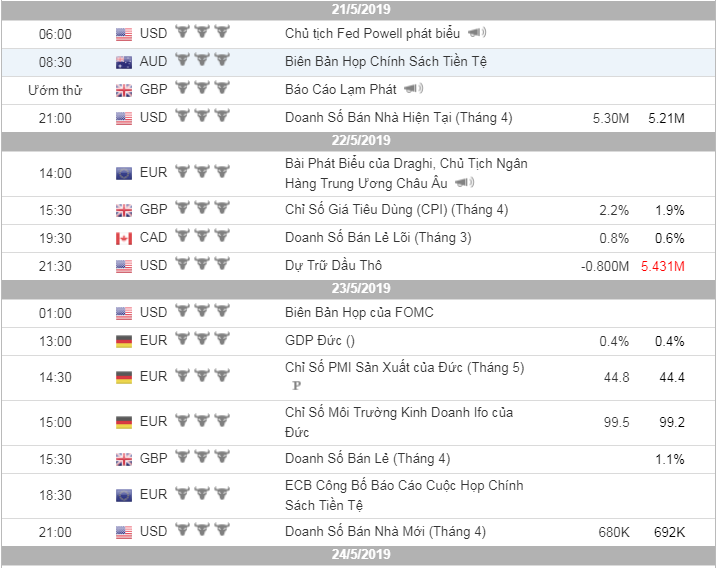Image resolution: width=718 pixels, height=568 pixels.
Task: Open Dự Trữ Dầu Thô event
Action: coord(333,266)
